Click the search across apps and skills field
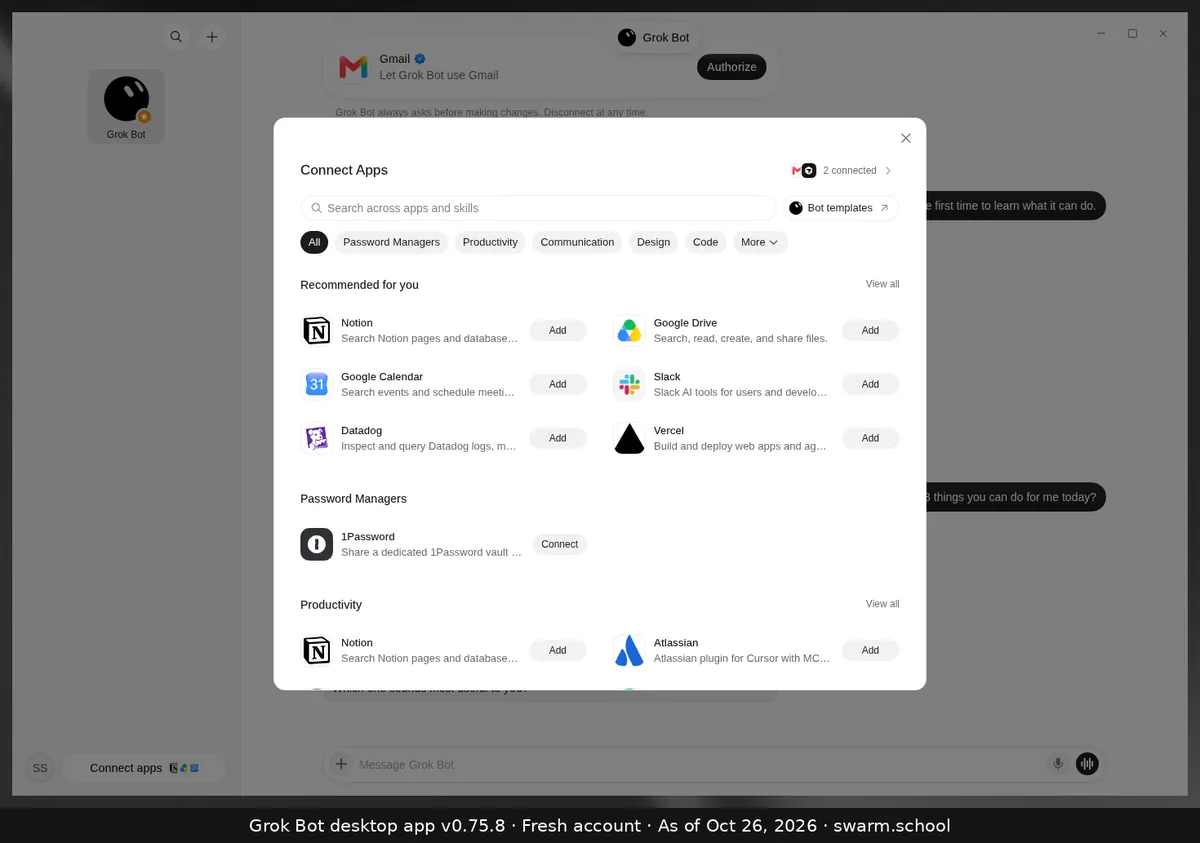This screenshot has width=1200, height=843. (x=538, y=208)
